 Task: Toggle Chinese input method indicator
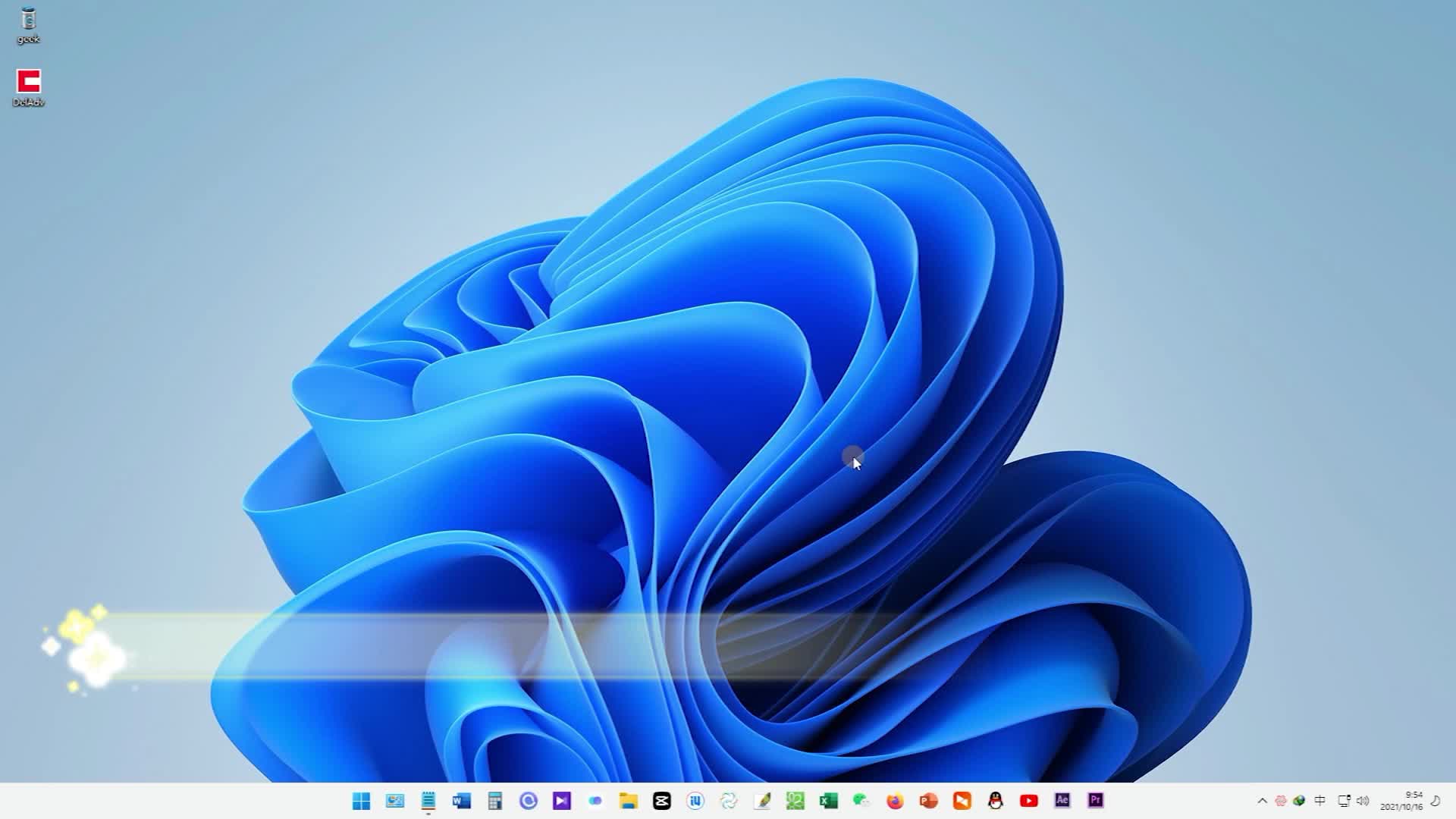tap(1319, 801)
